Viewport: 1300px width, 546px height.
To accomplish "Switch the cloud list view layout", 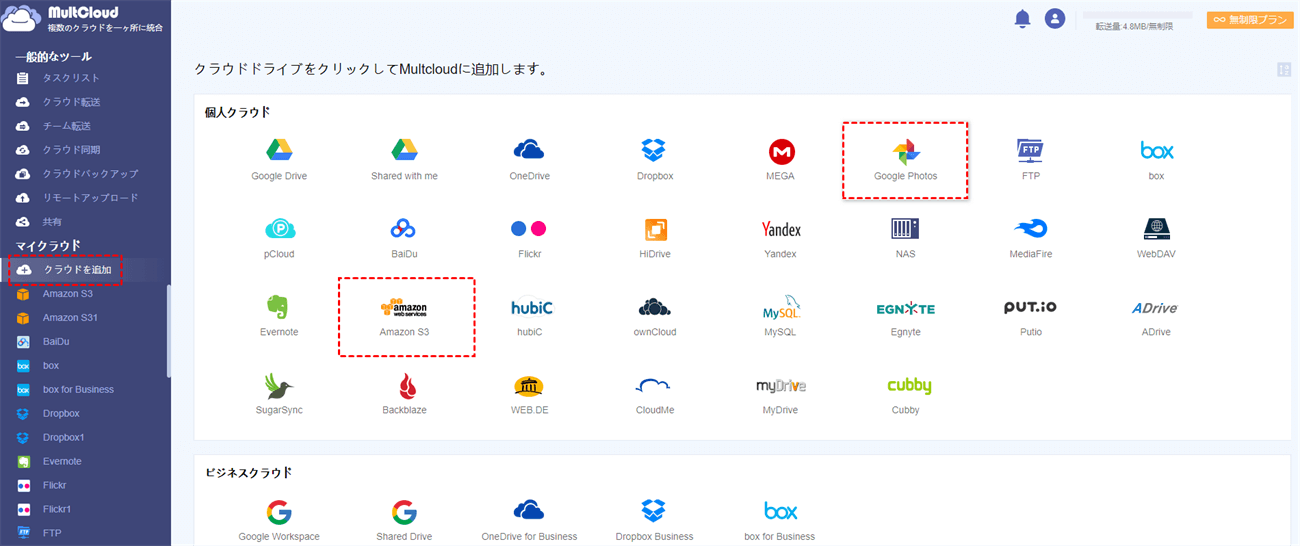I will [1284, 70].
